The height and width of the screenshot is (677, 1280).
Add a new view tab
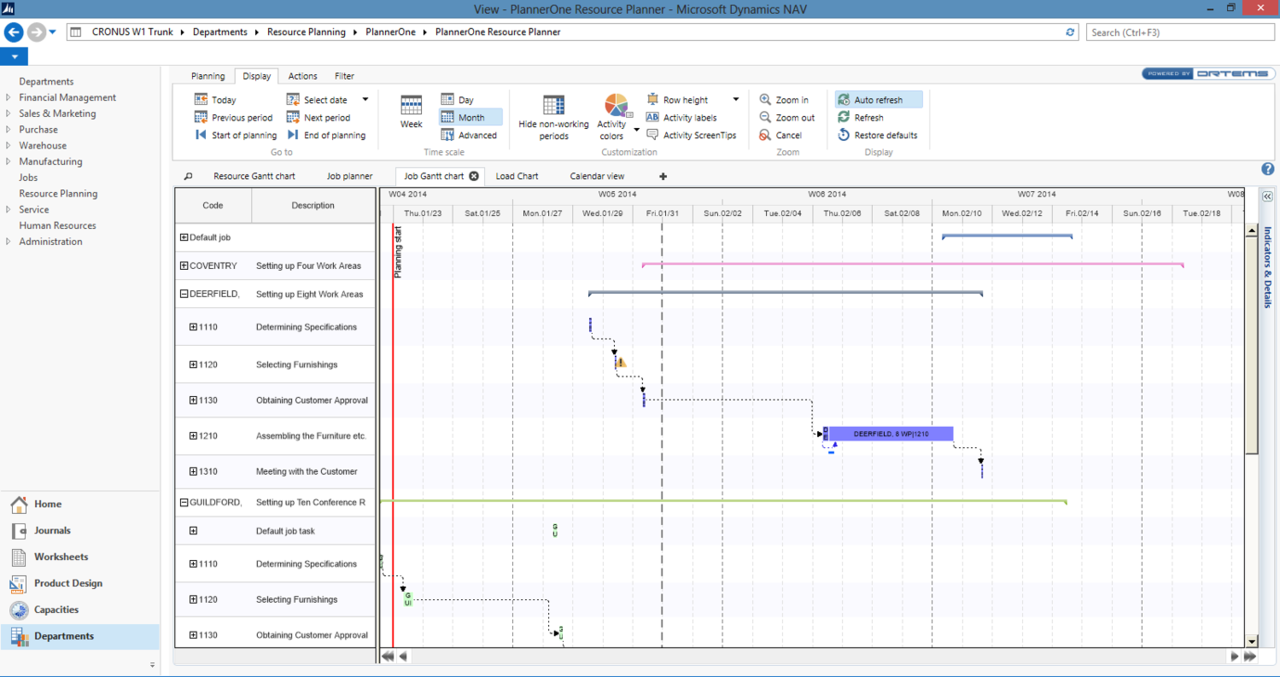pos(662,177)
